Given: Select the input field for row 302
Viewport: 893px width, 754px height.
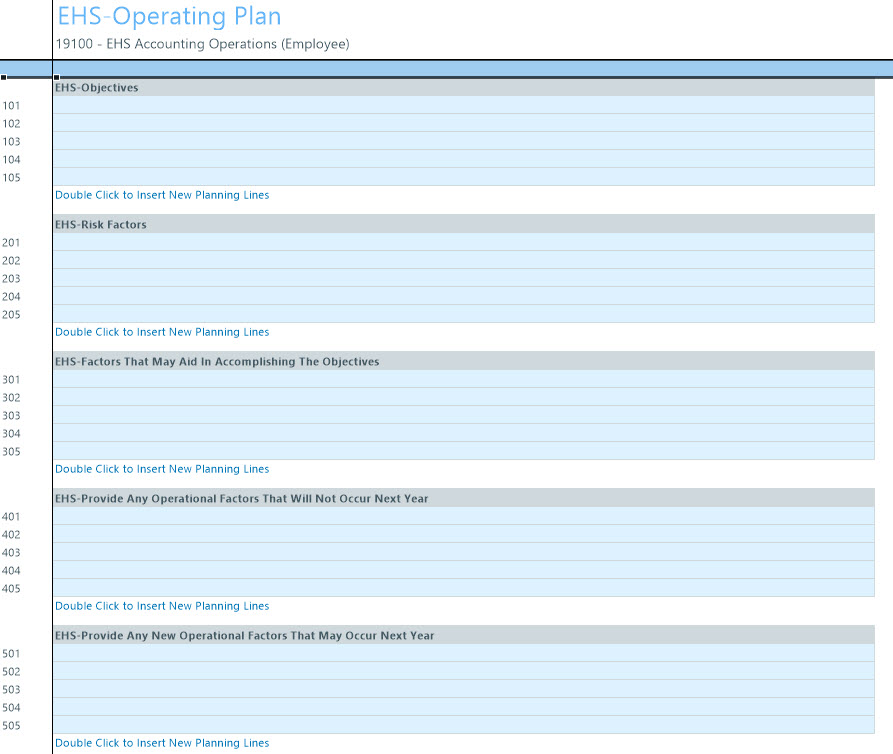Looking at the screenshot, I should click(x=464, y=397).
